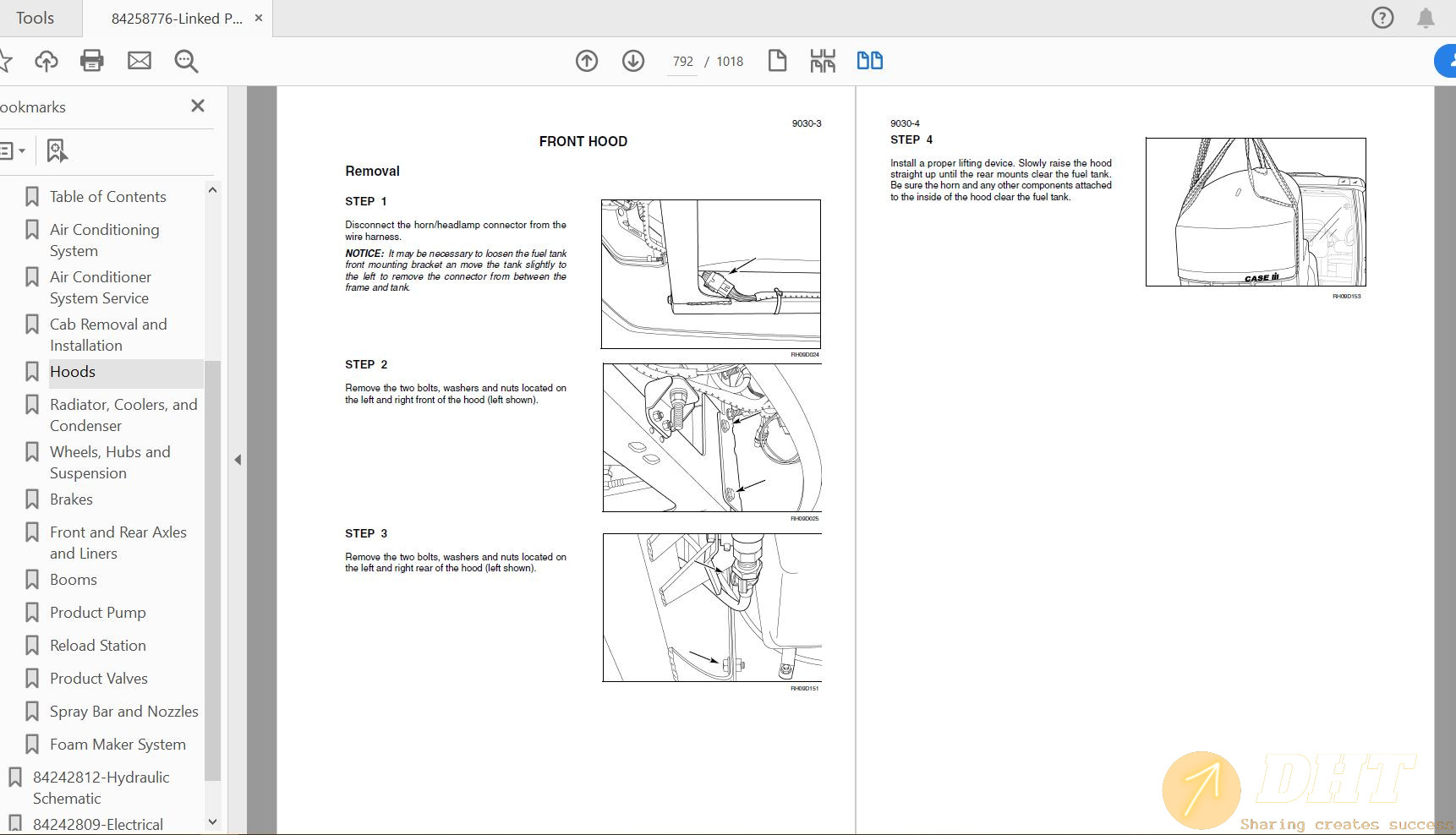Close the Bookmarks panel
1456x835 pixels.
point(198,106)
